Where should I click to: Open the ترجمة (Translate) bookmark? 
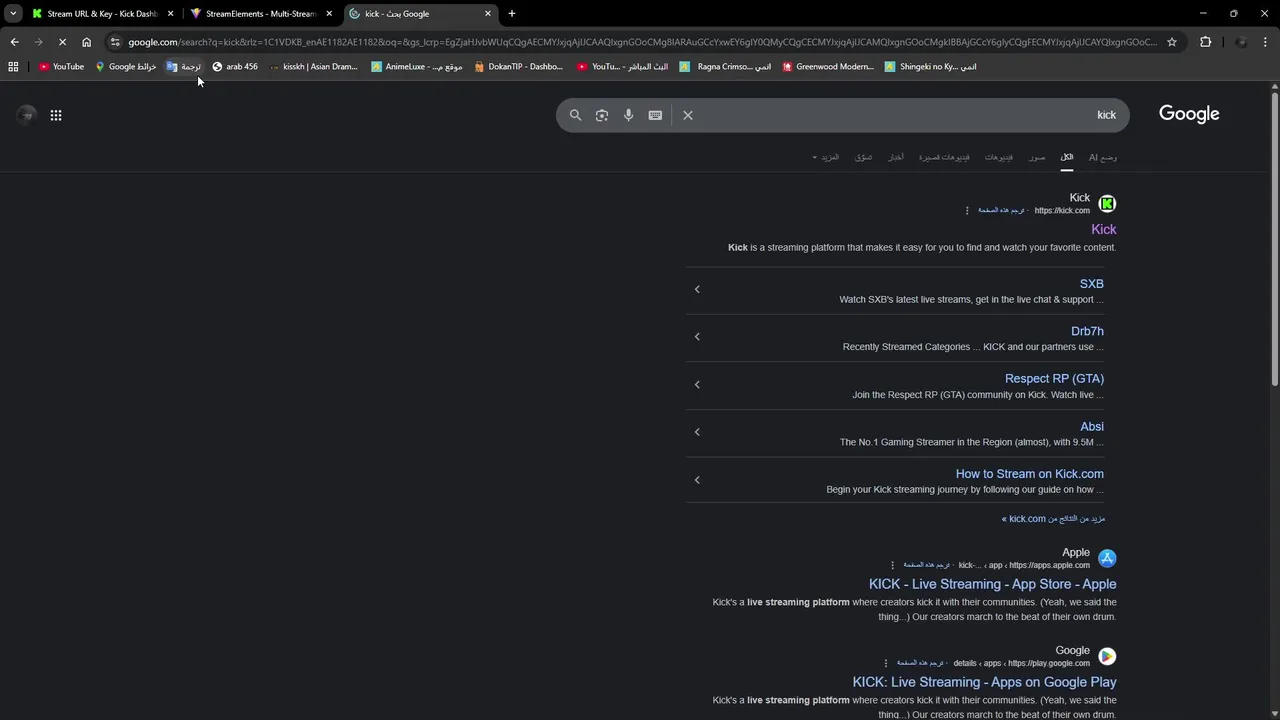184,67
